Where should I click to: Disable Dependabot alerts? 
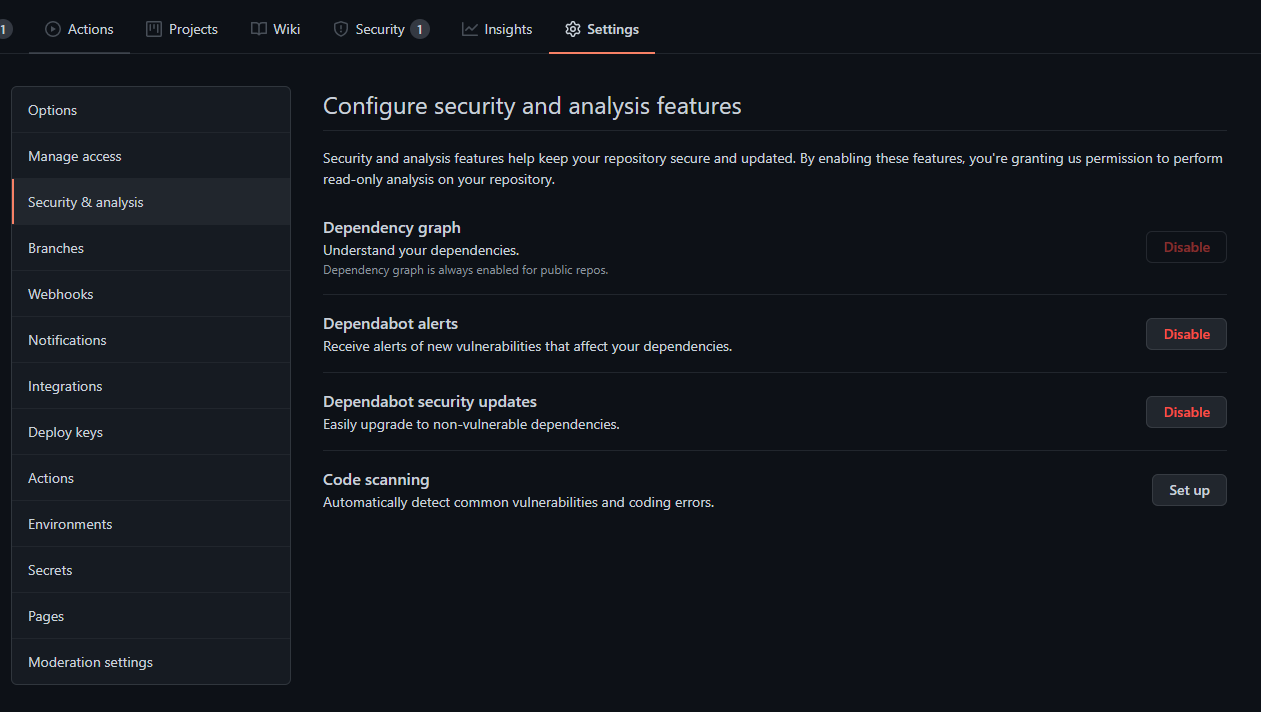pyautogui.click(x=1186, y=333)
